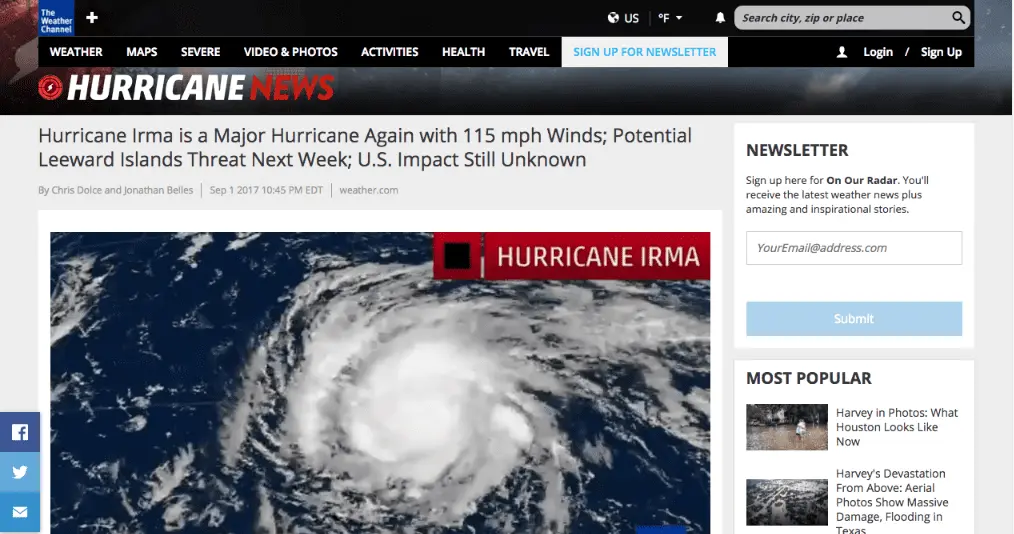1014x534 pixels.
Task: Expand the °F temperature unit dropdown
Action: [670, 18]
